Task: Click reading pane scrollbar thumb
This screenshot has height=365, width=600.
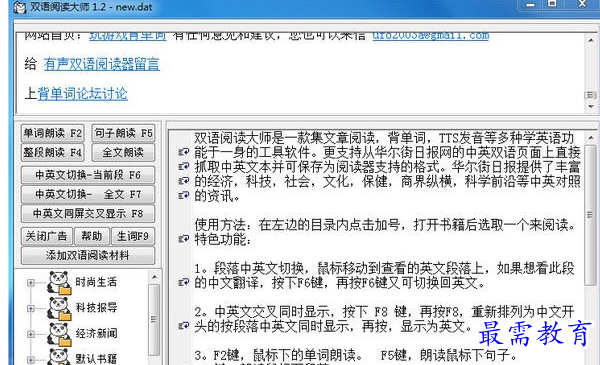Action: [591, 215]
